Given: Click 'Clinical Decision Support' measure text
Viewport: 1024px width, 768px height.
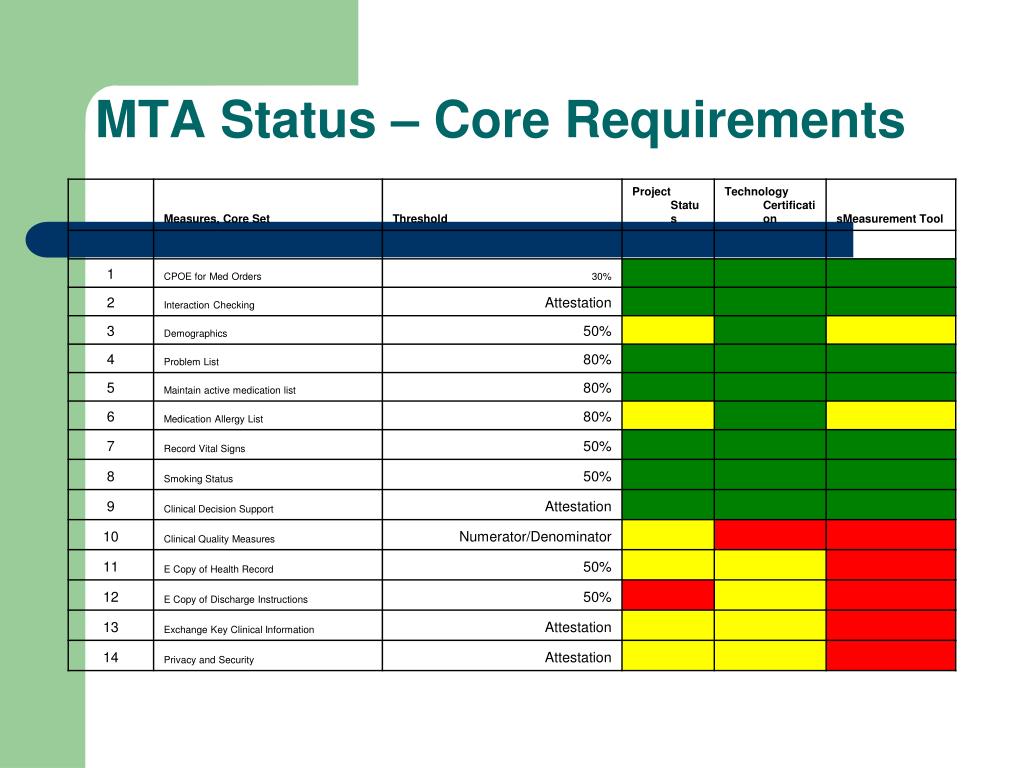Looking at the screenshot, I should [219, 509].
